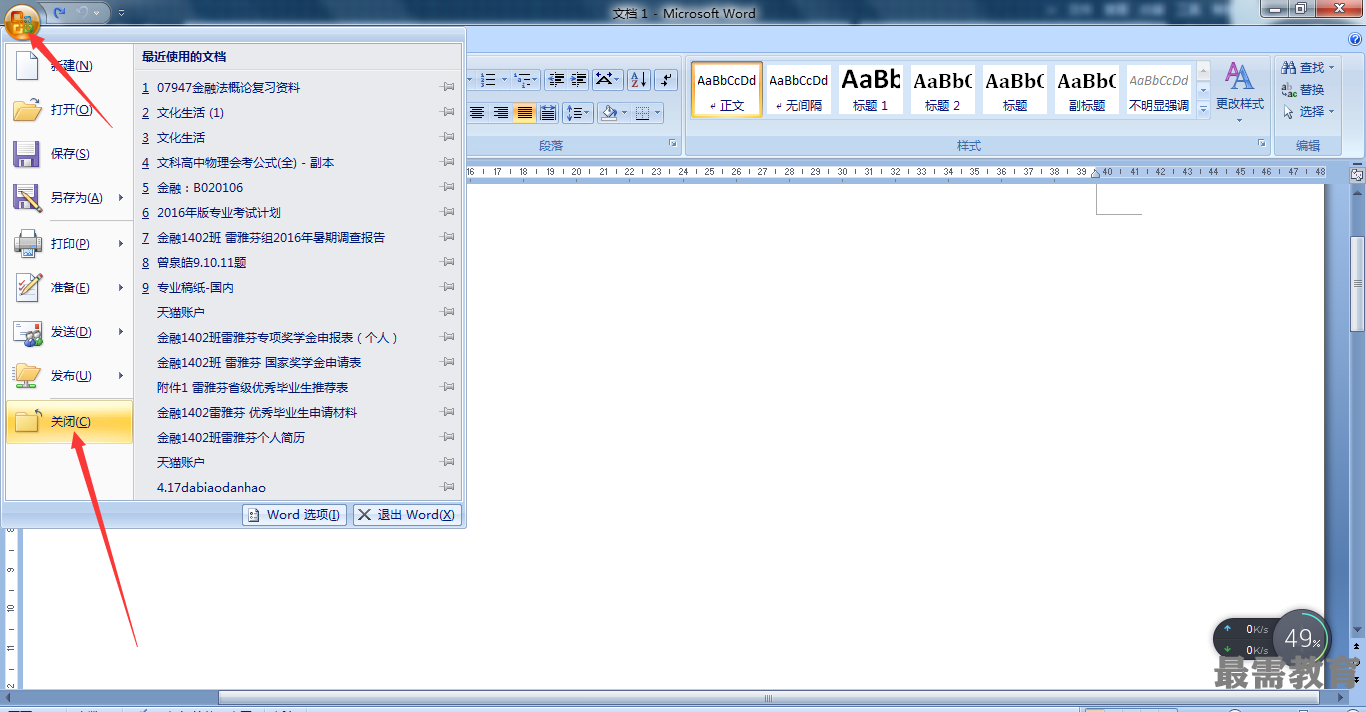Expand the 另存为 submenu arrow
The width and height of the screenshot is (1366, 712).
121,198
